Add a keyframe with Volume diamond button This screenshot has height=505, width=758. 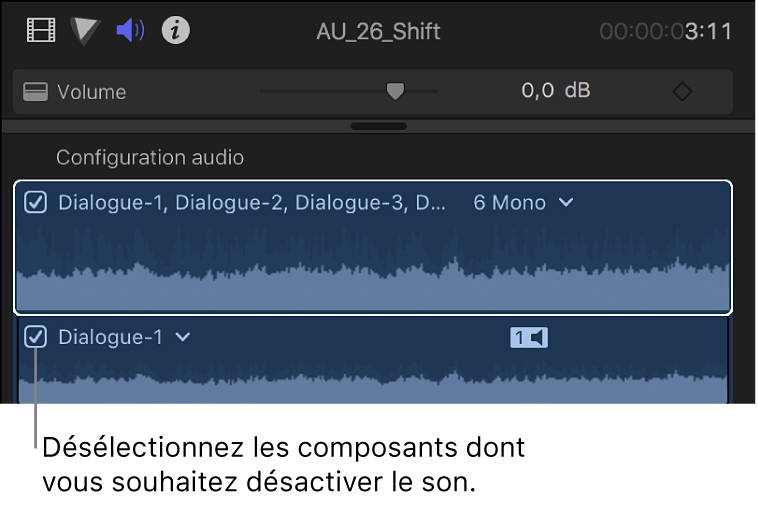(682, 92)
